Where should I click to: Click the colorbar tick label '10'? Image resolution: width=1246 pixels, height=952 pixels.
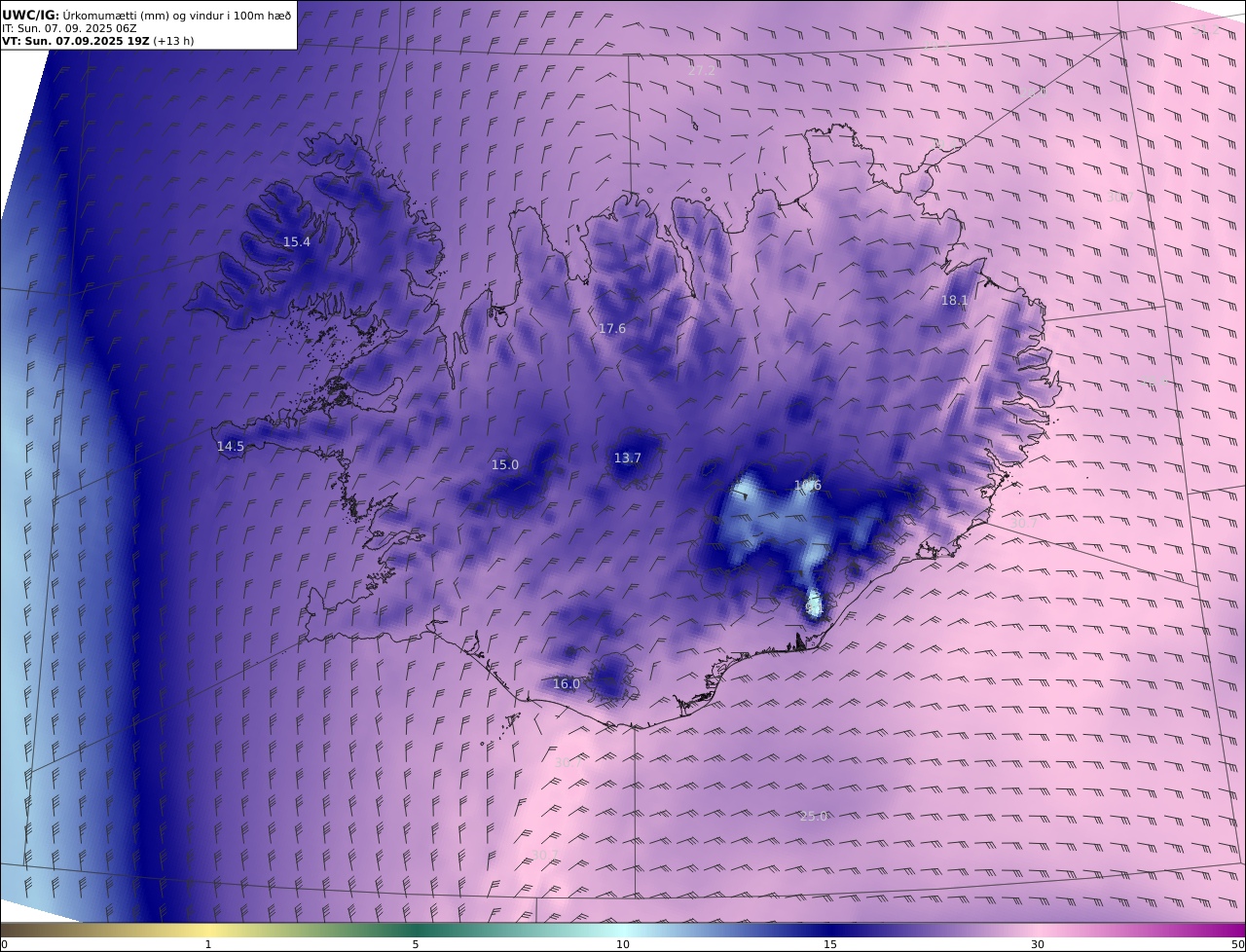click(623, 944)
